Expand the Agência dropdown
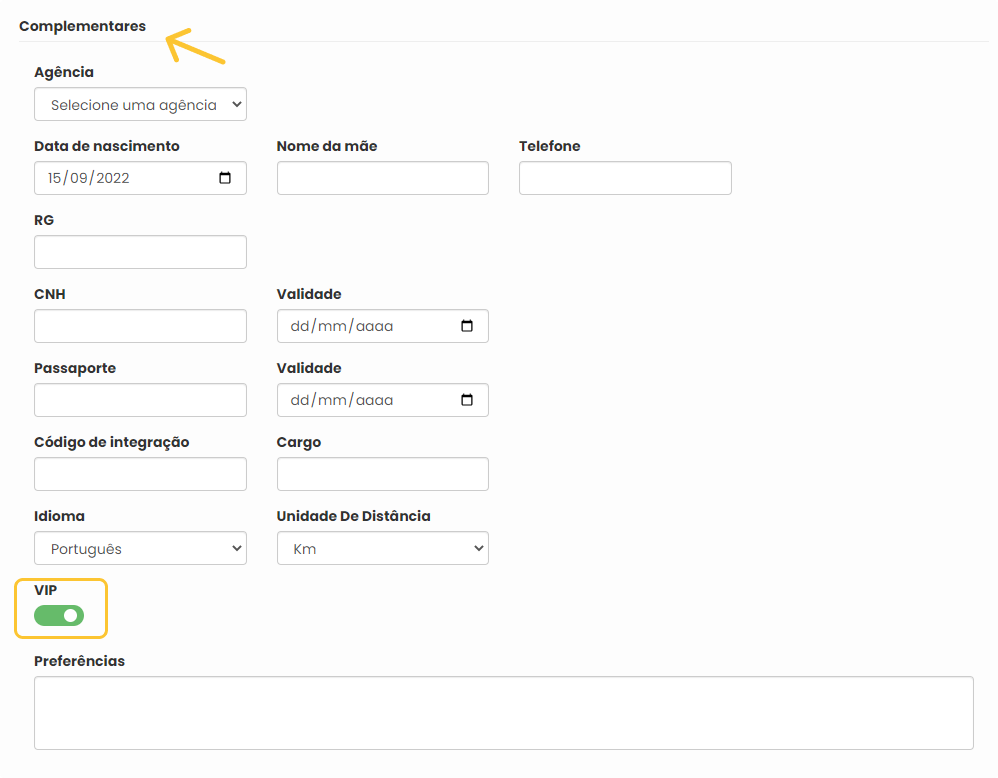The image size is (998, 778). click(140, 104)
